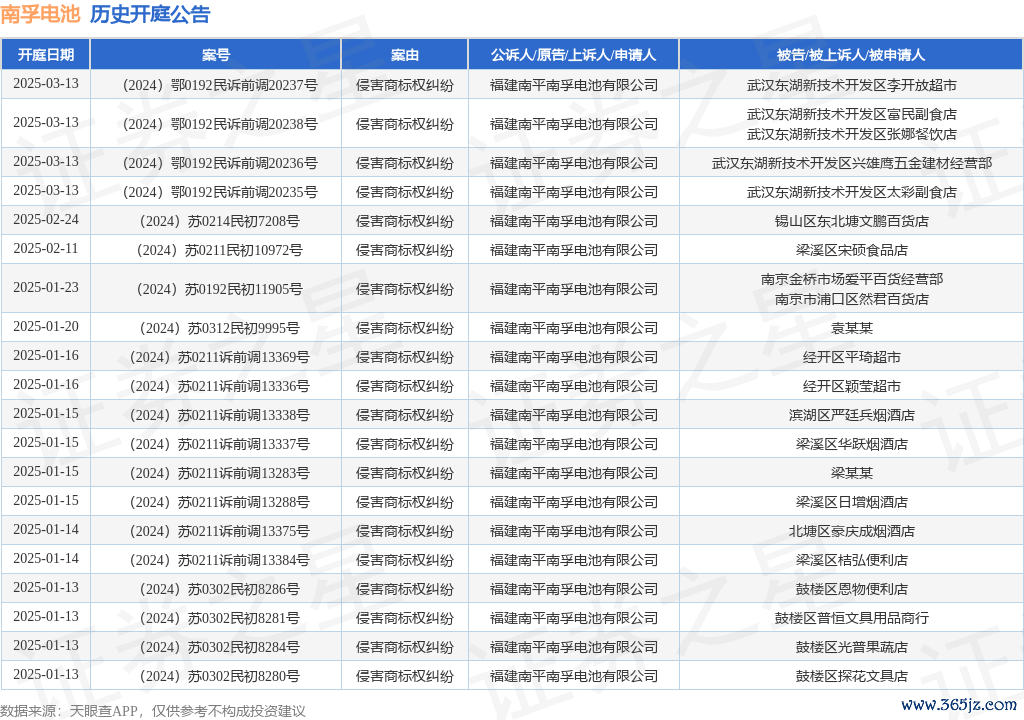Click defendant 梁溪区日增烟酒店
The height and width of the screenshot is (720, 1024).
coord(852,502)
